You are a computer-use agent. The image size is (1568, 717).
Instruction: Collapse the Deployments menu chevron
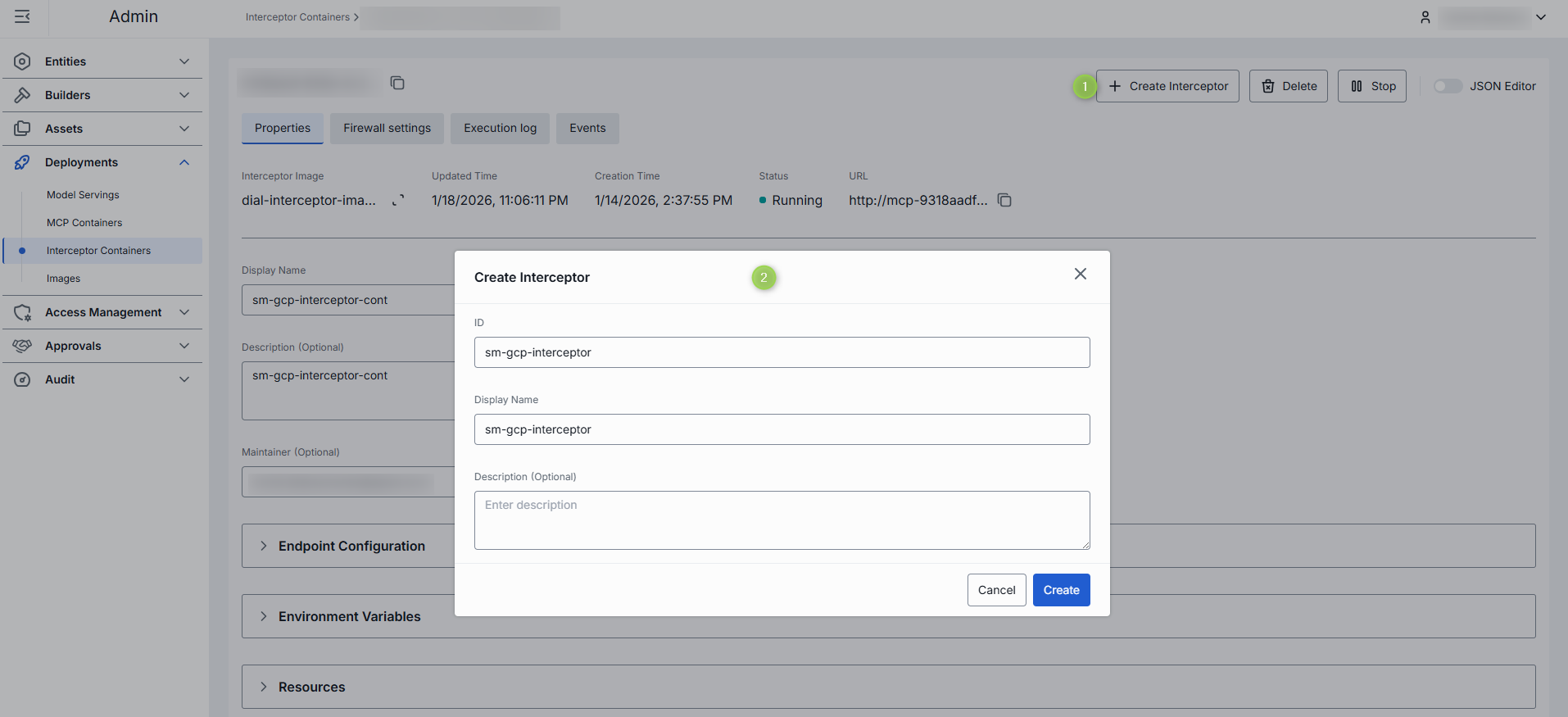coord(184,162)
